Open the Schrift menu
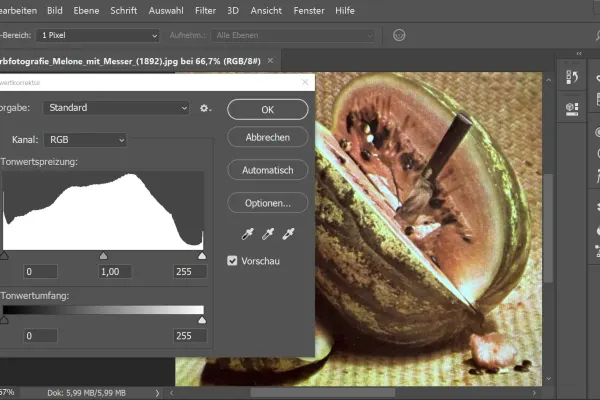Image resolution: width=600 pixels, height=400 pixels. point(124,11)
